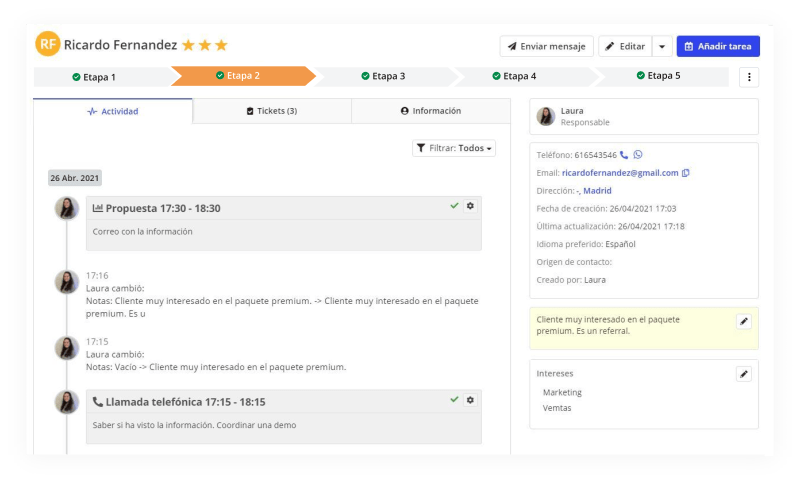The width and height of the screenshot is (800, 485).
Task: Click Creado por: Laura
Action: [571, 280]
